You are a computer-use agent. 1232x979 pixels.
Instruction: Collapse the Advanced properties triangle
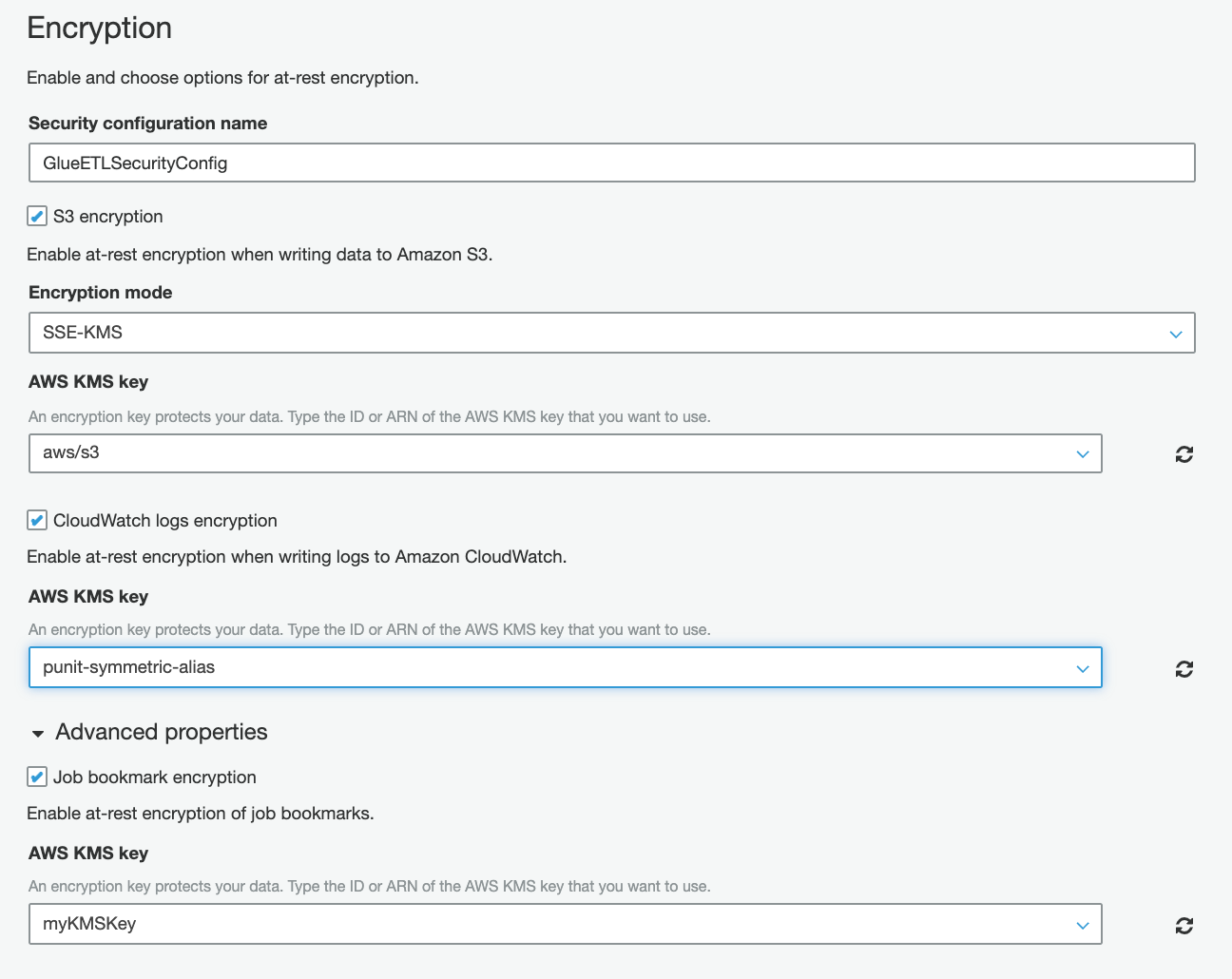click(x=38, y=734)
